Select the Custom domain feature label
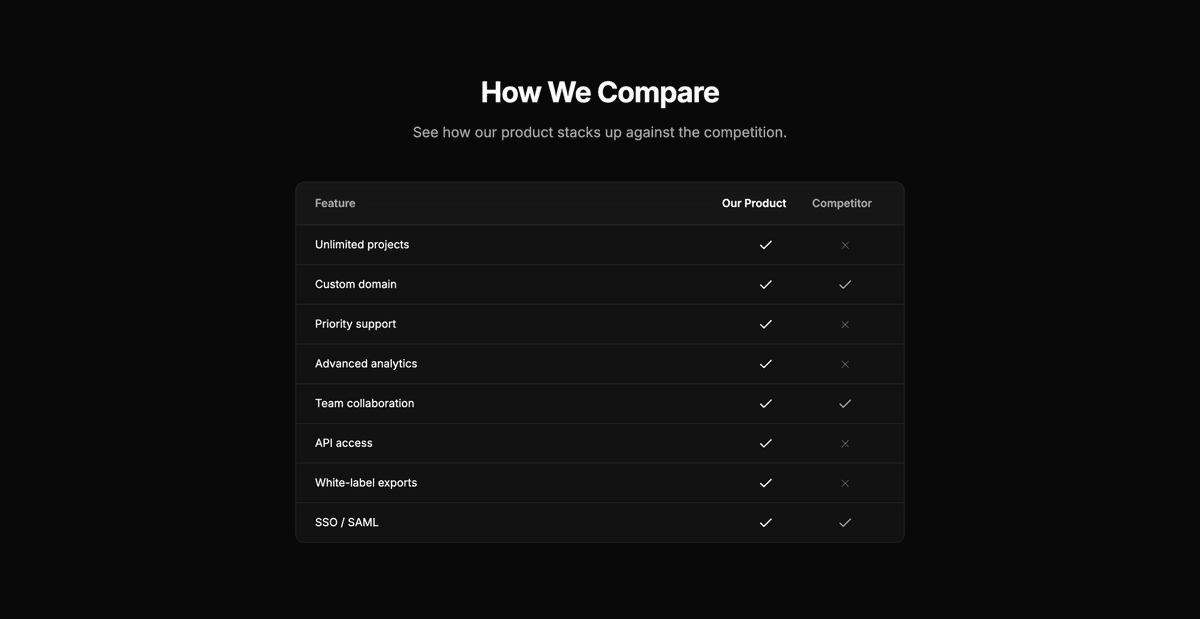 355,284
